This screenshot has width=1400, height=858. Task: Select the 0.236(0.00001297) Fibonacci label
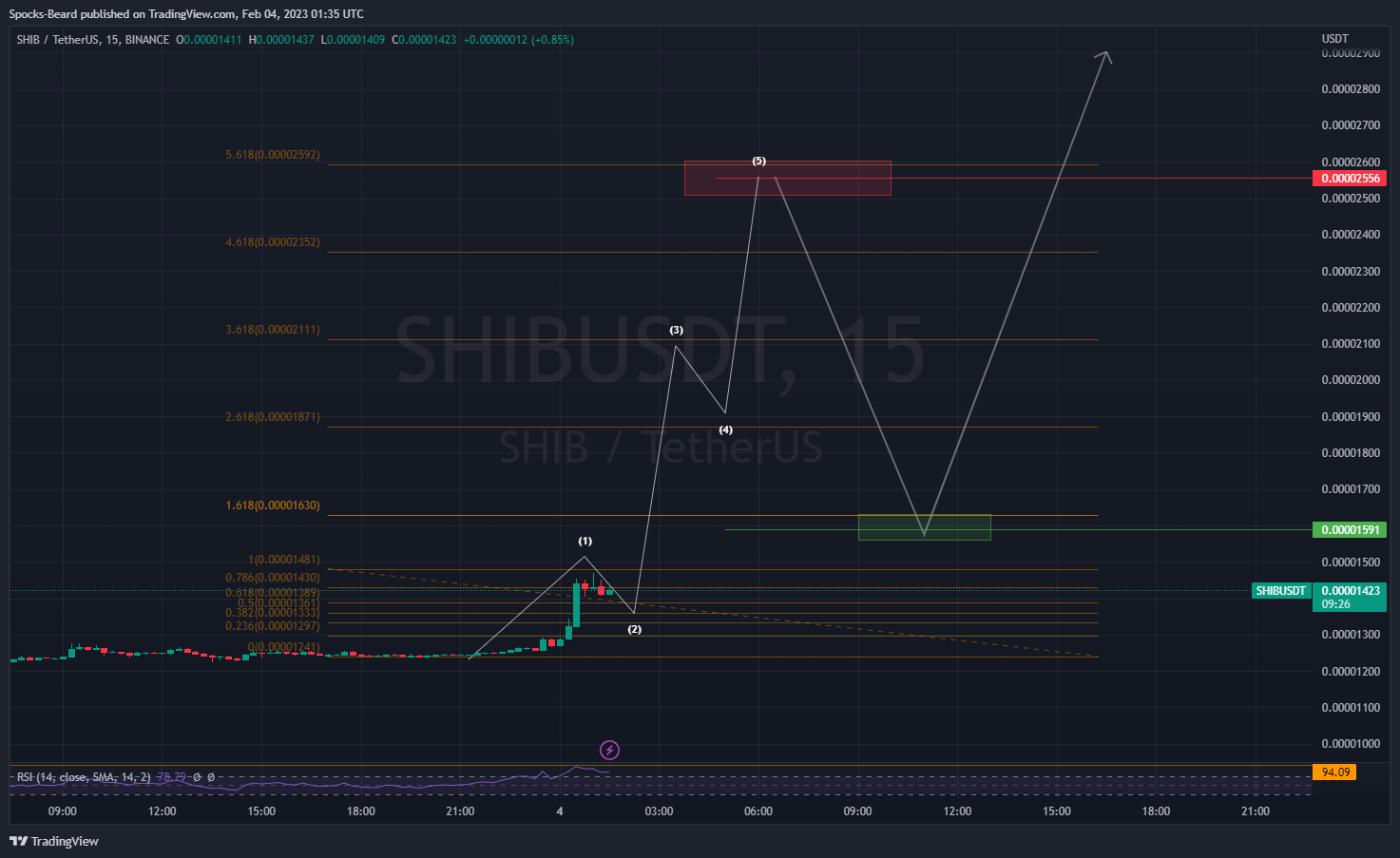(x=273, y=626)
